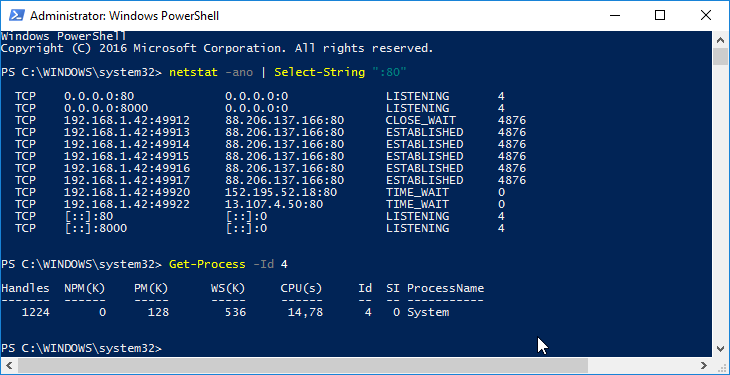Click local address 192.168.1.42:49916
The width and height of the screenshot is (730, 375).
[x=127, y=168]
